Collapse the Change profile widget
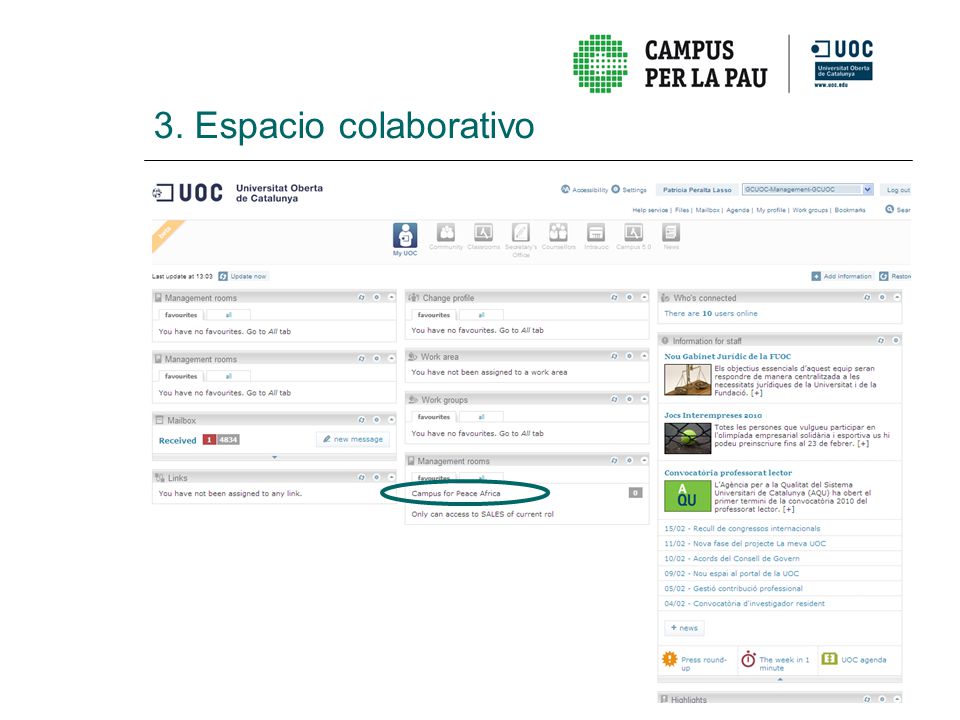The width and height of the screenshot is (960, 720). pos(644,297)
